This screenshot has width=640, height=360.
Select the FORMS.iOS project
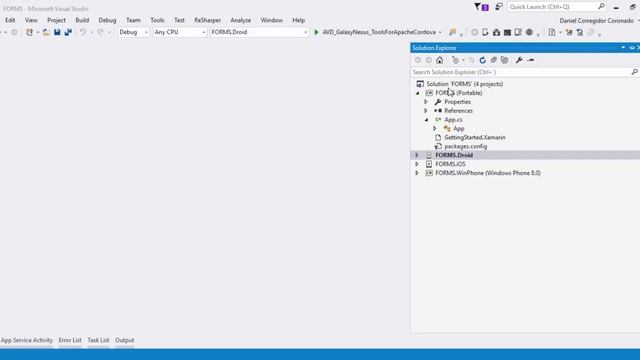(x=450, y=164)
